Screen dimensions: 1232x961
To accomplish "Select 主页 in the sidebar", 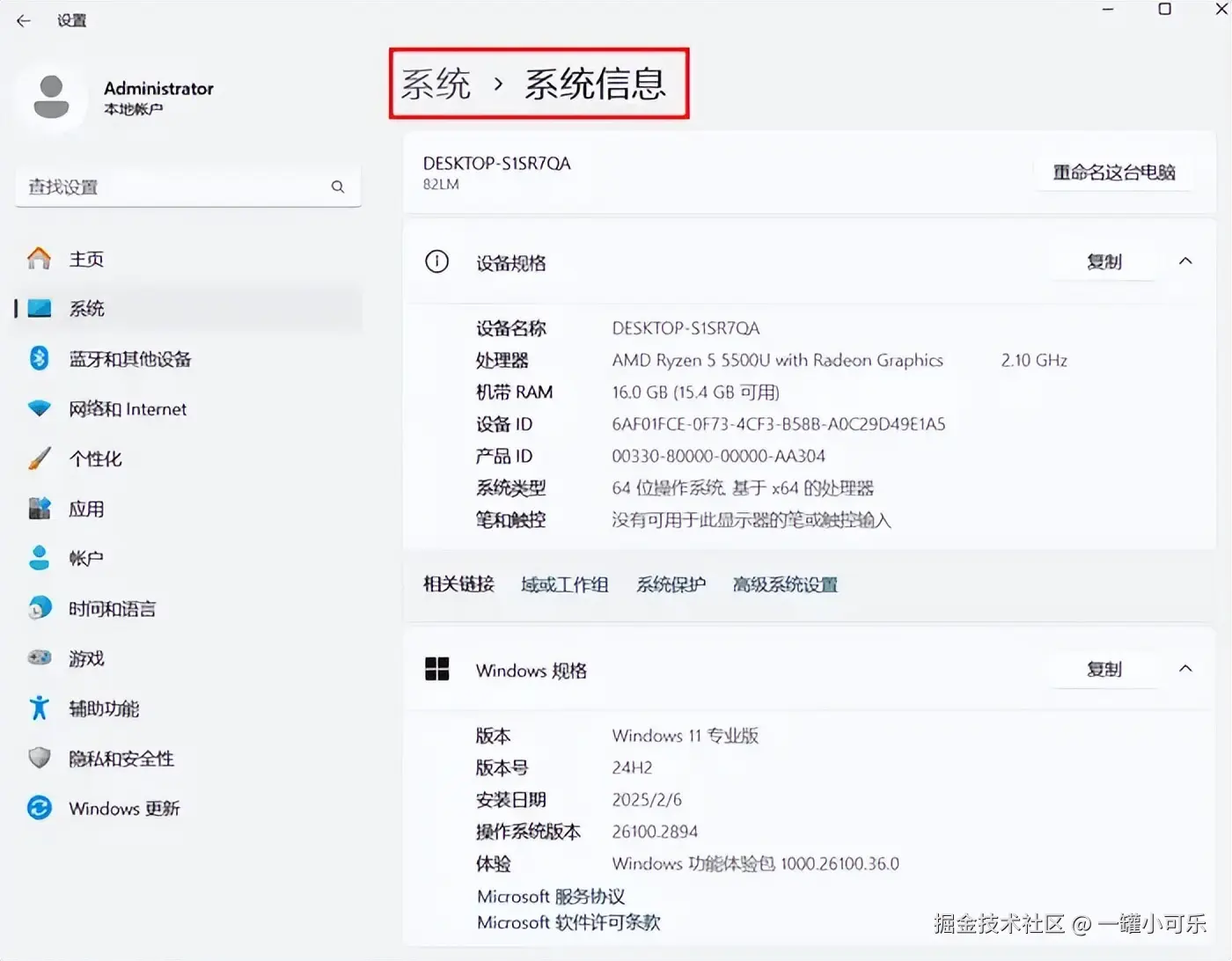I will pos(187,259).
